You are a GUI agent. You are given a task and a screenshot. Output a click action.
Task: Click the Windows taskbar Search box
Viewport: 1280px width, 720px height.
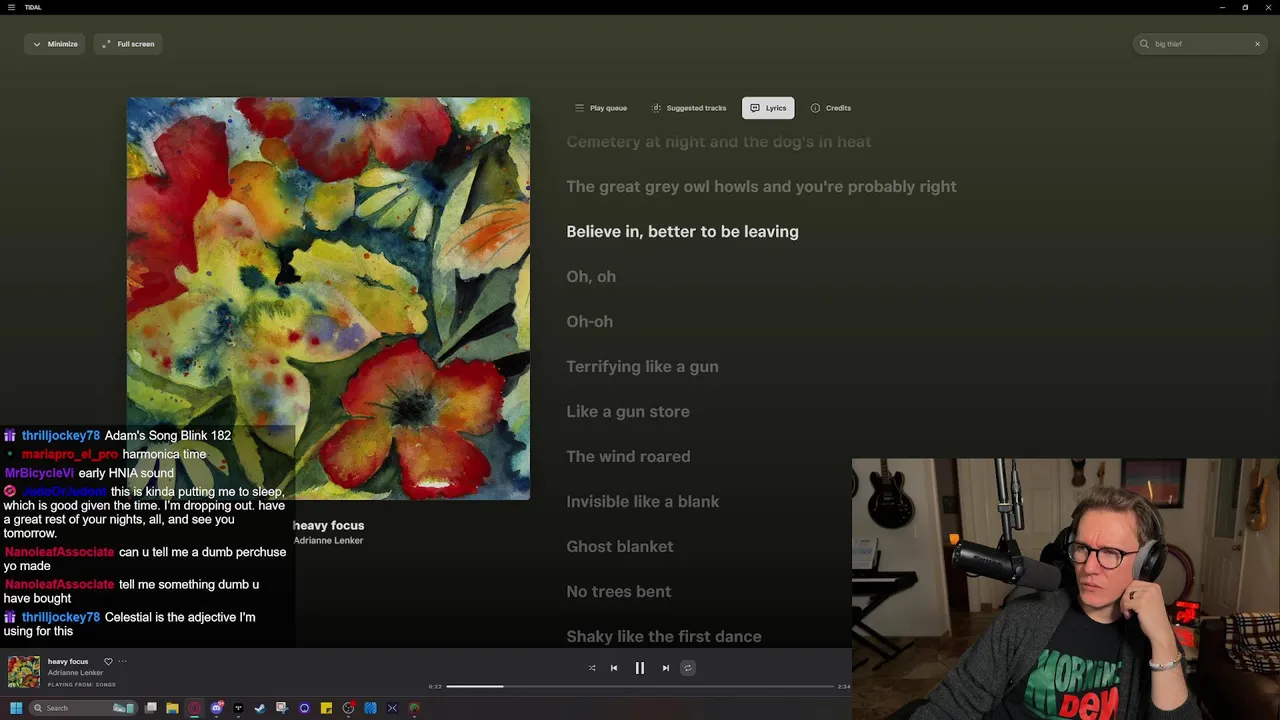(83, 708)
